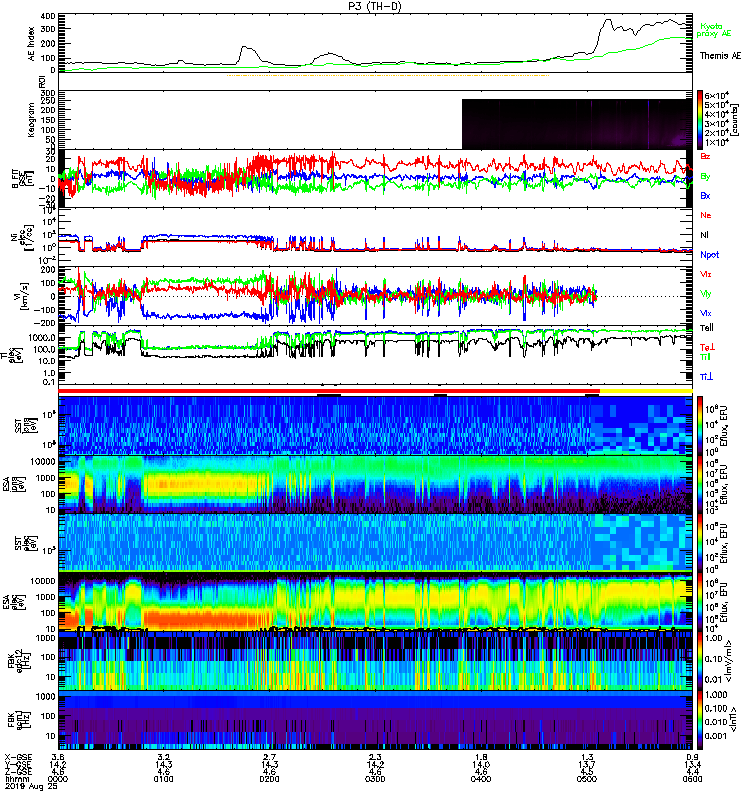The width and height of the screenshot is (750, 800).
Task: Click the red Bz legend label
Action: click(x=705, y=156)
